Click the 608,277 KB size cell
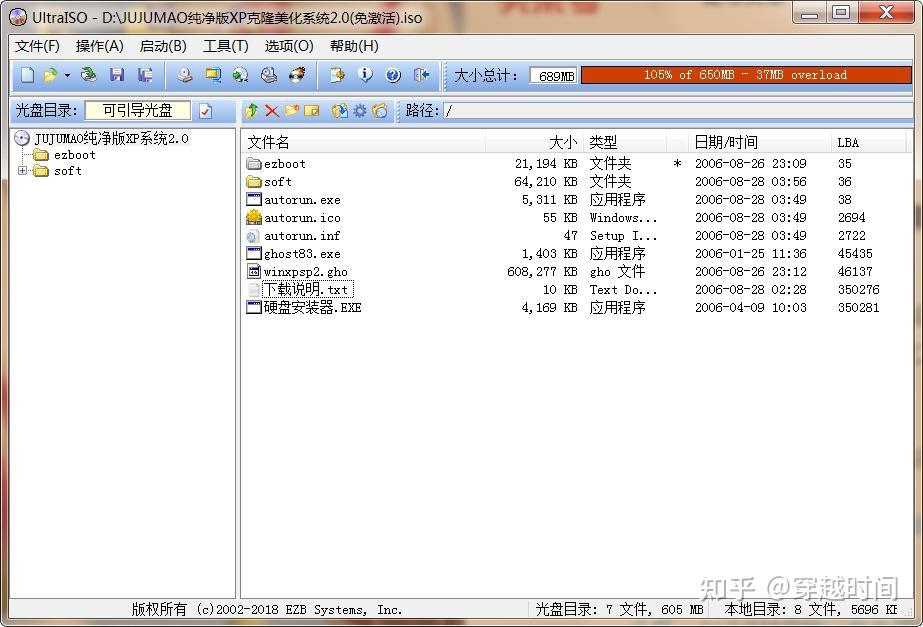This screenshot has width=923, height=627. [542, 271]
